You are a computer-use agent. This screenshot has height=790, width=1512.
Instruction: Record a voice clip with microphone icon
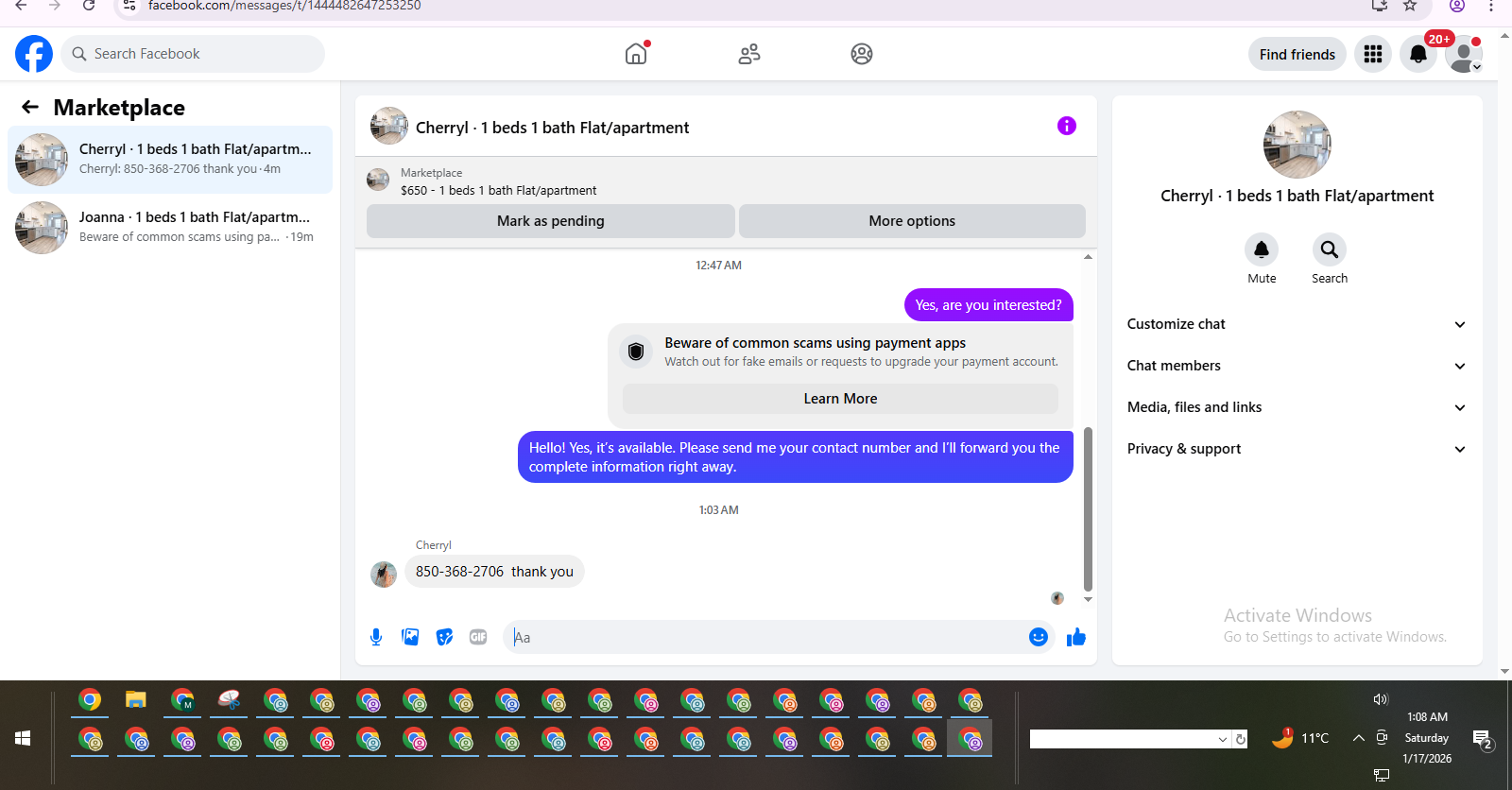tap(376, 637)
